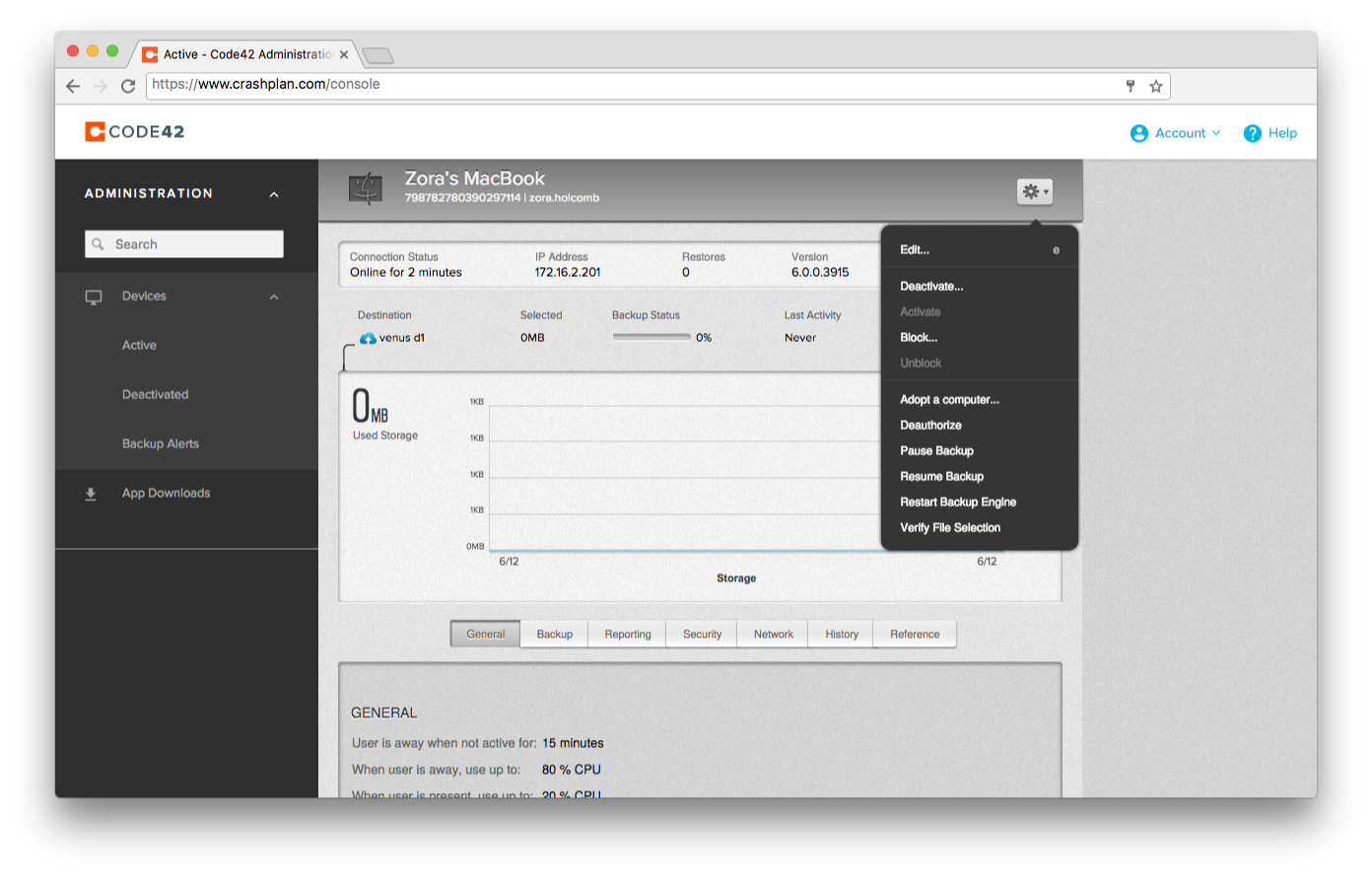Click the Last Activity value Never
This screenshot has width=1372, height=876.
tap(800, 338)
